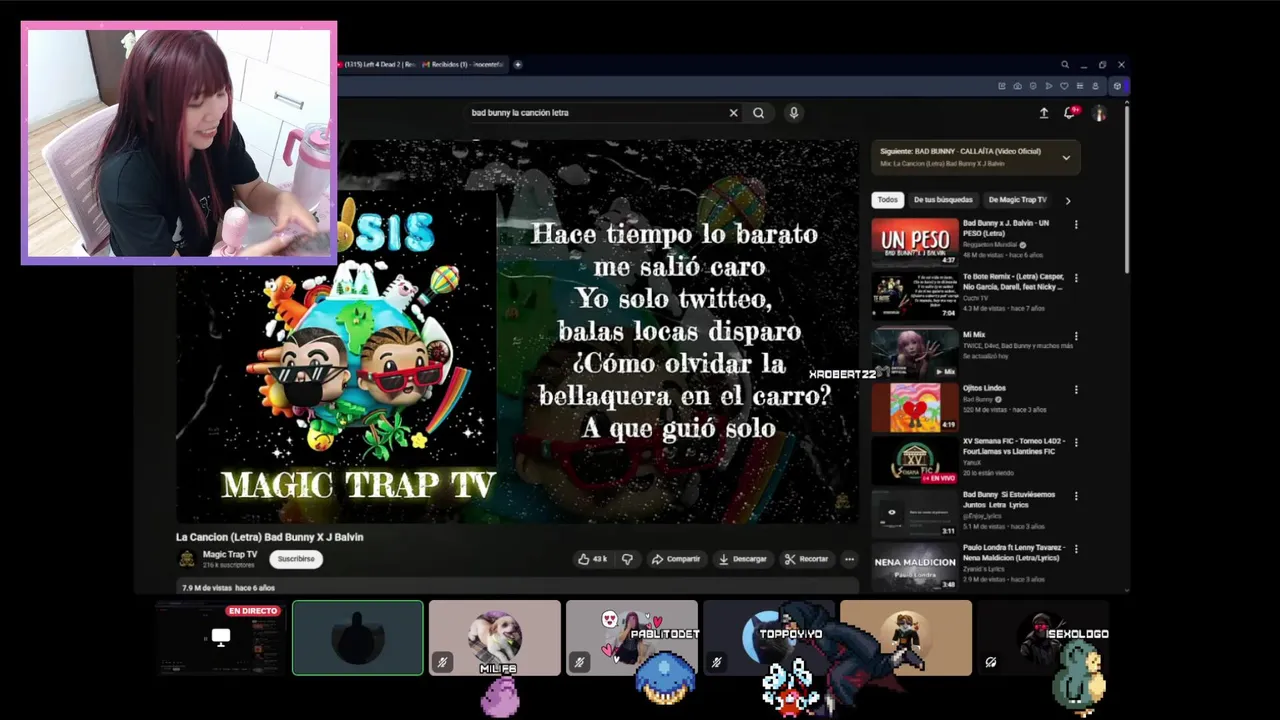The image size is (1280, 720).
Task: Open XV Semana FIC live thumbnail
Action: pyautogui.click(x=915, y=459)
